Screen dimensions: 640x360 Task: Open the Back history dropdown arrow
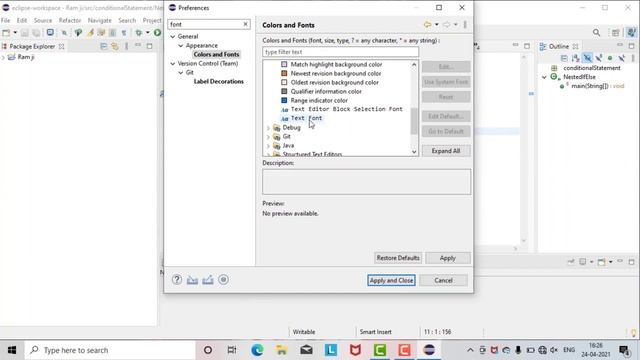pyautogui.click(x=436, y=25)
